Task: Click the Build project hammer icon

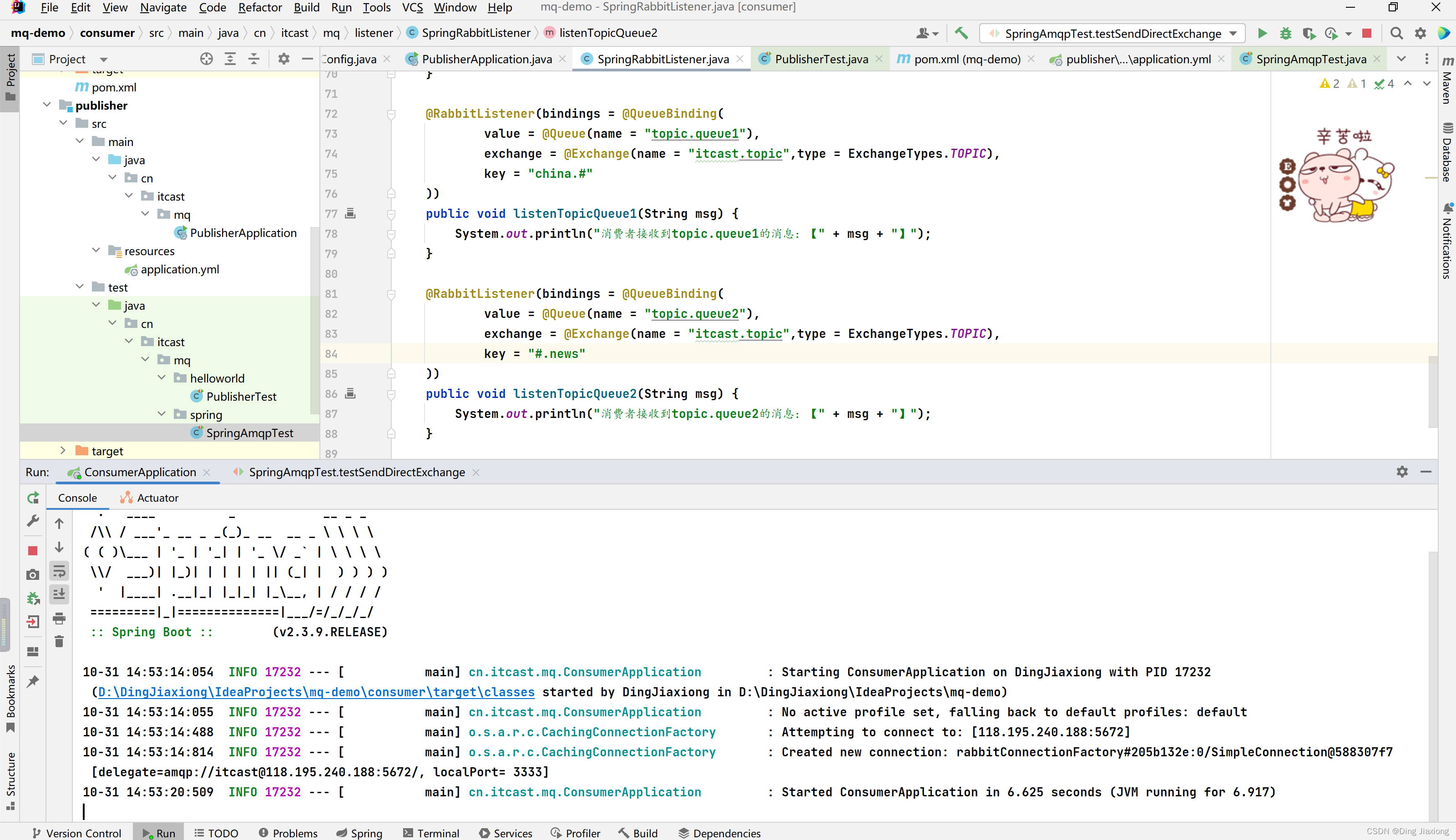Action: pos(961,34)
